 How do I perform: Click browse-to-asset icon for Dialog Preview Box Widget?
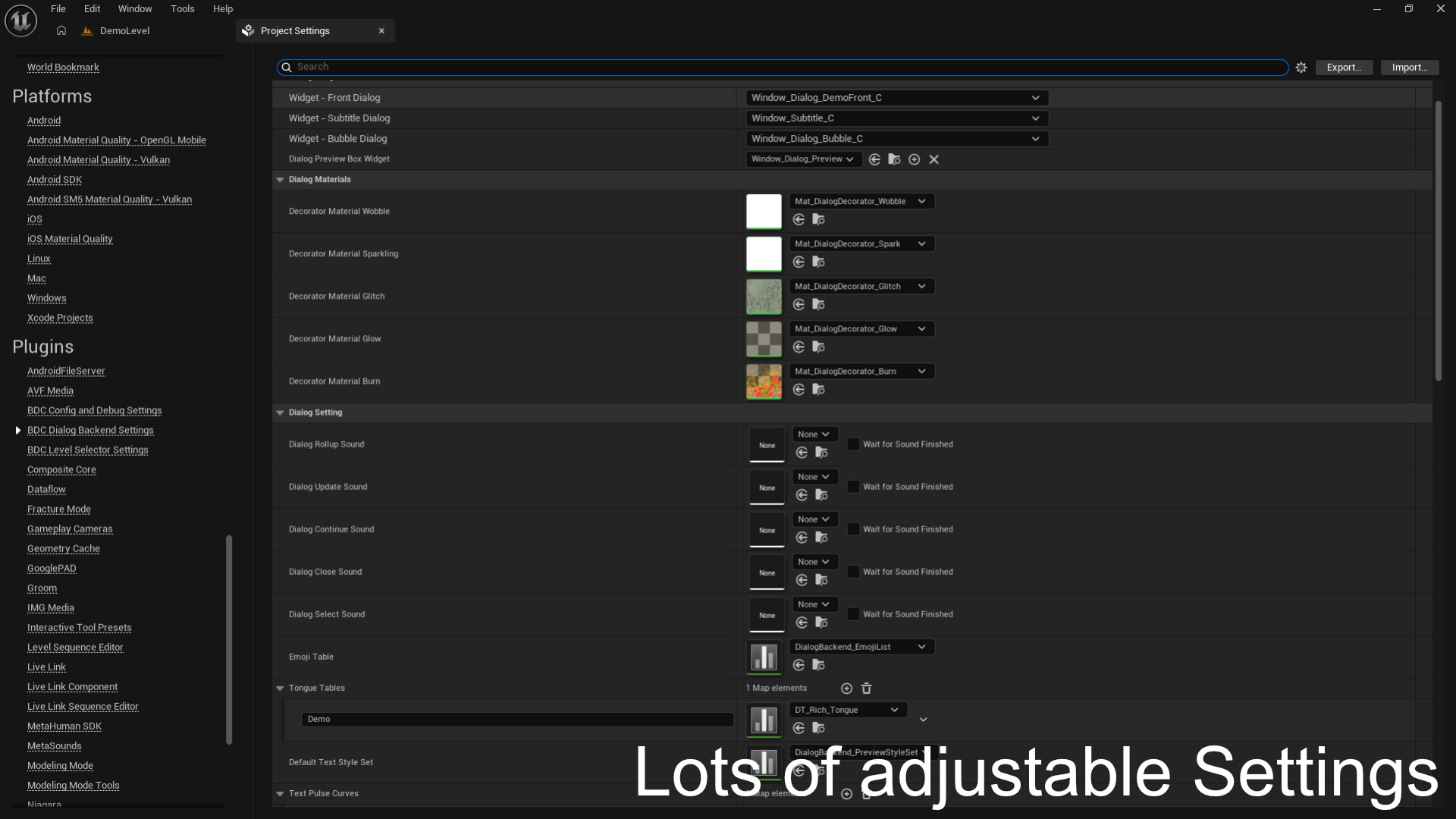click(894, 159)
